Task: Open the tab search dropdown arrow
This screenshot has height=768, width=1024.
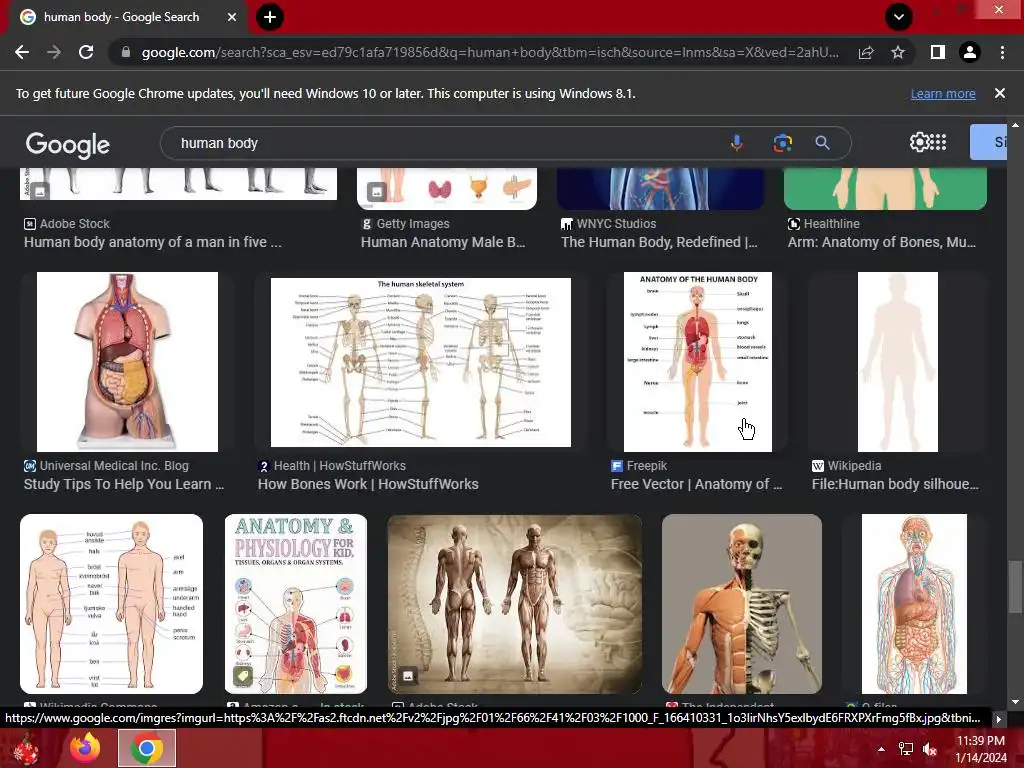Action: coord(899,17)
